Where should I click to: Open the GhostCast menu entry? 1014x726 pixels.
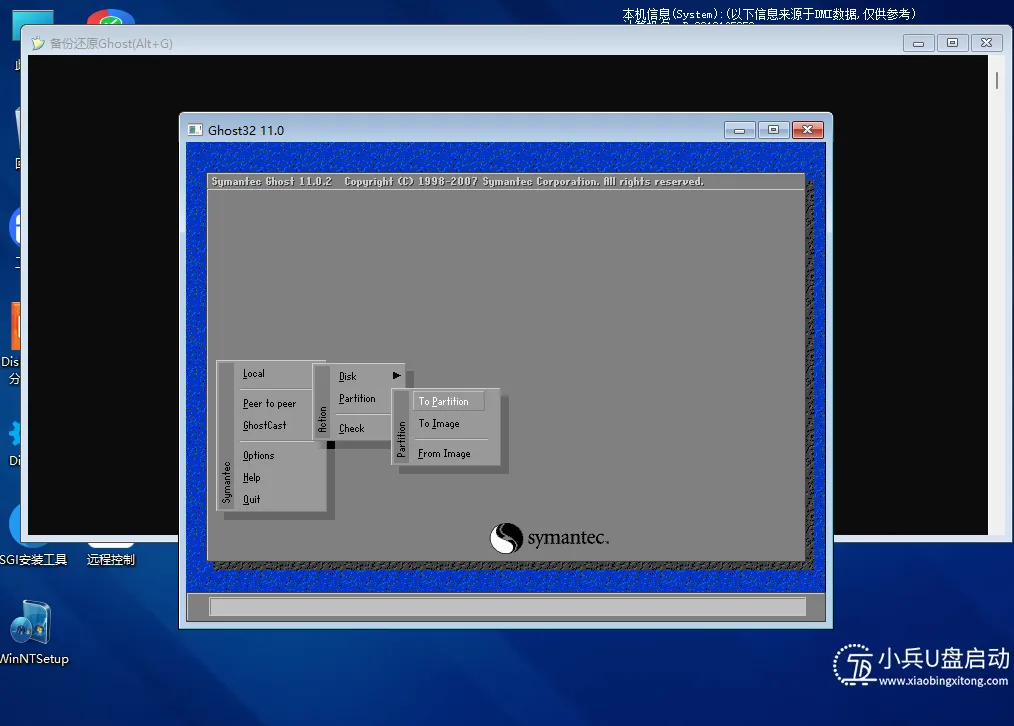point(264,425)
